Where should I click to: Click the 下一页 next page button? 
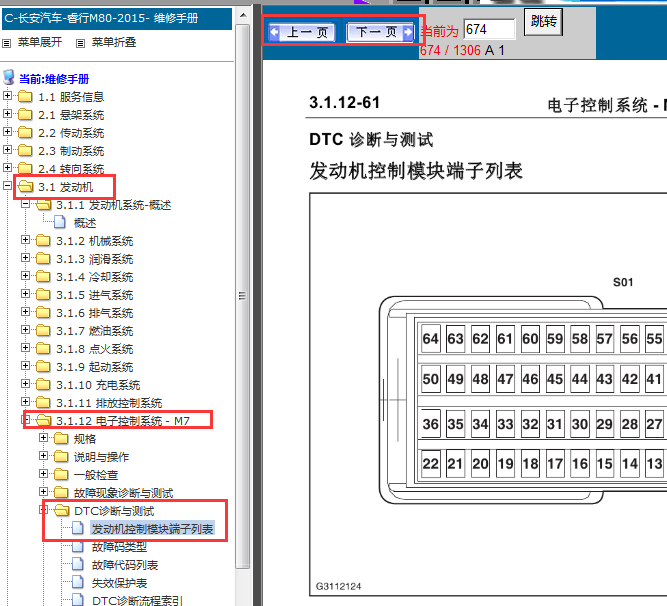pos(381,32)
